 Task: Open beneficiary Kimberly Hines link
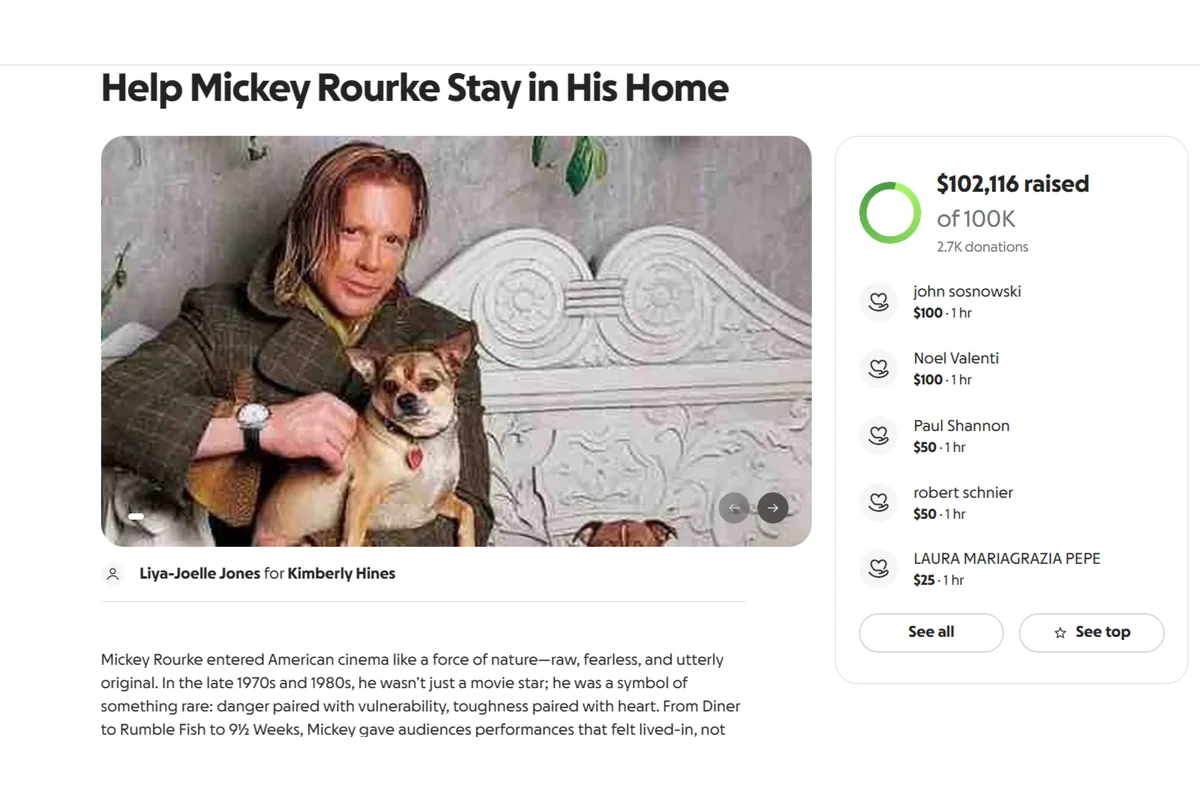coord(341,574)
